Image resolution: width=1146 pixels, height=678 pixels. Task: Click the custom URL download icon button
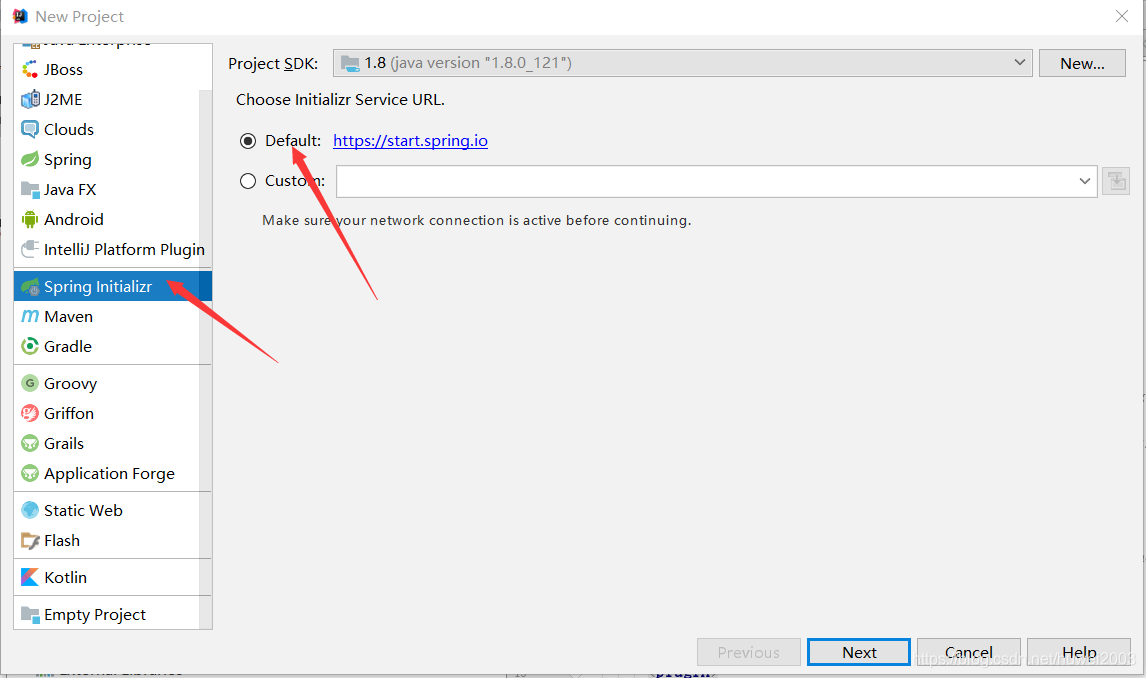(x=1116, y=181)
